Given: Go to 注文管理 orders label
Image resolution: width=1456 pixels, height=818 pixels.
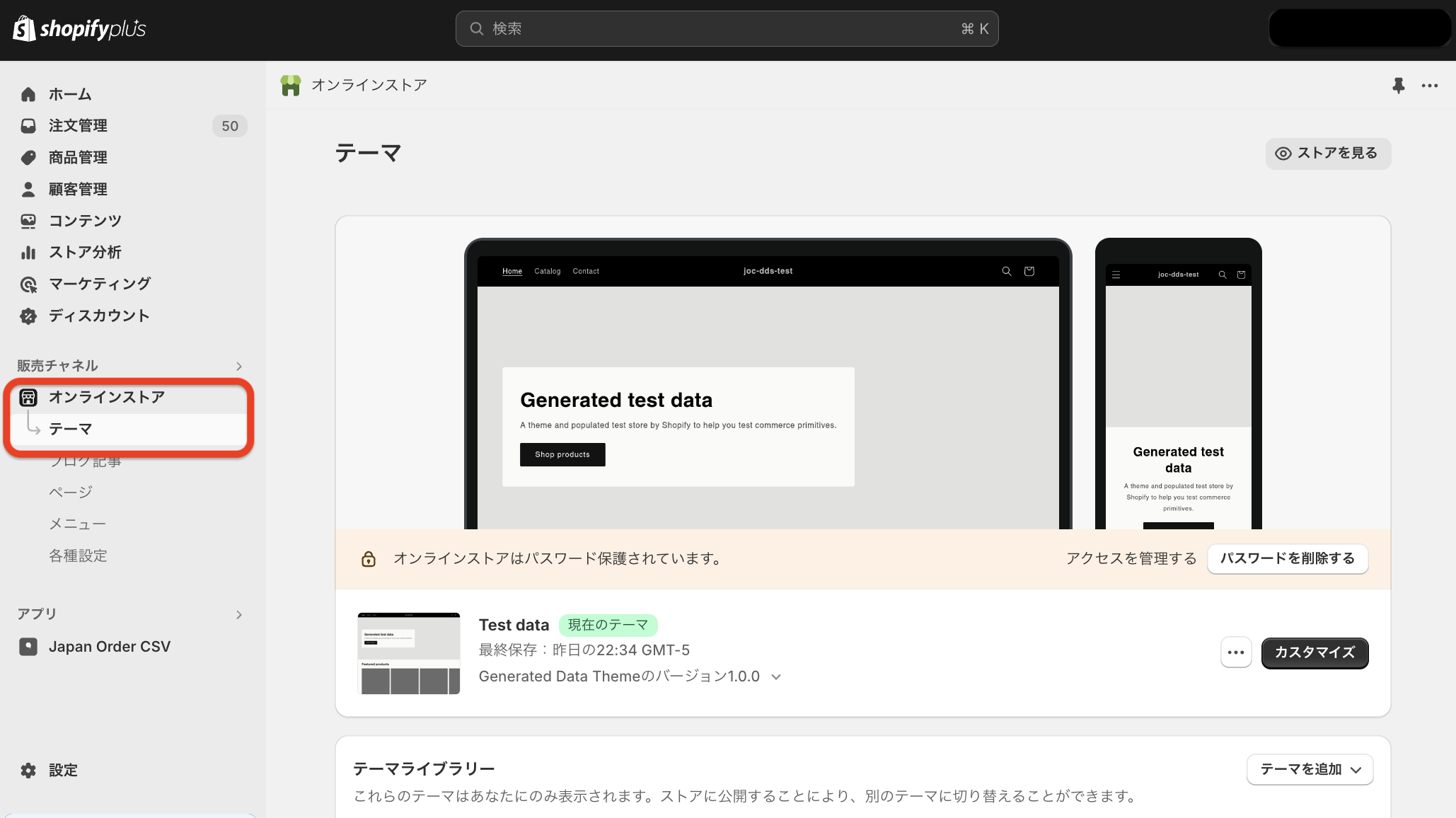Looking at the screenshot, I should [78, 126].
